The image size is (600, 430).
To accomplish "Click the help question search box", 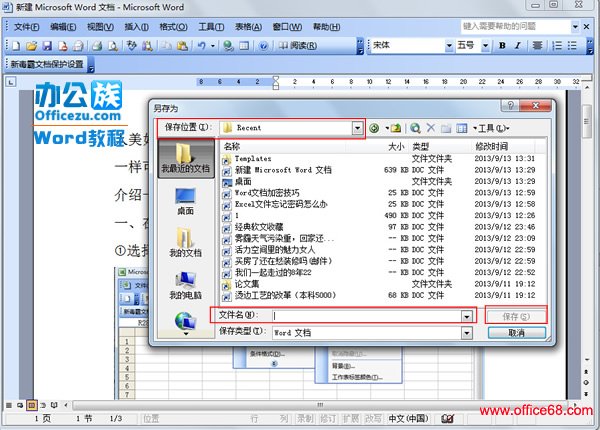I will pyautogui.click(x=515, y=26).
